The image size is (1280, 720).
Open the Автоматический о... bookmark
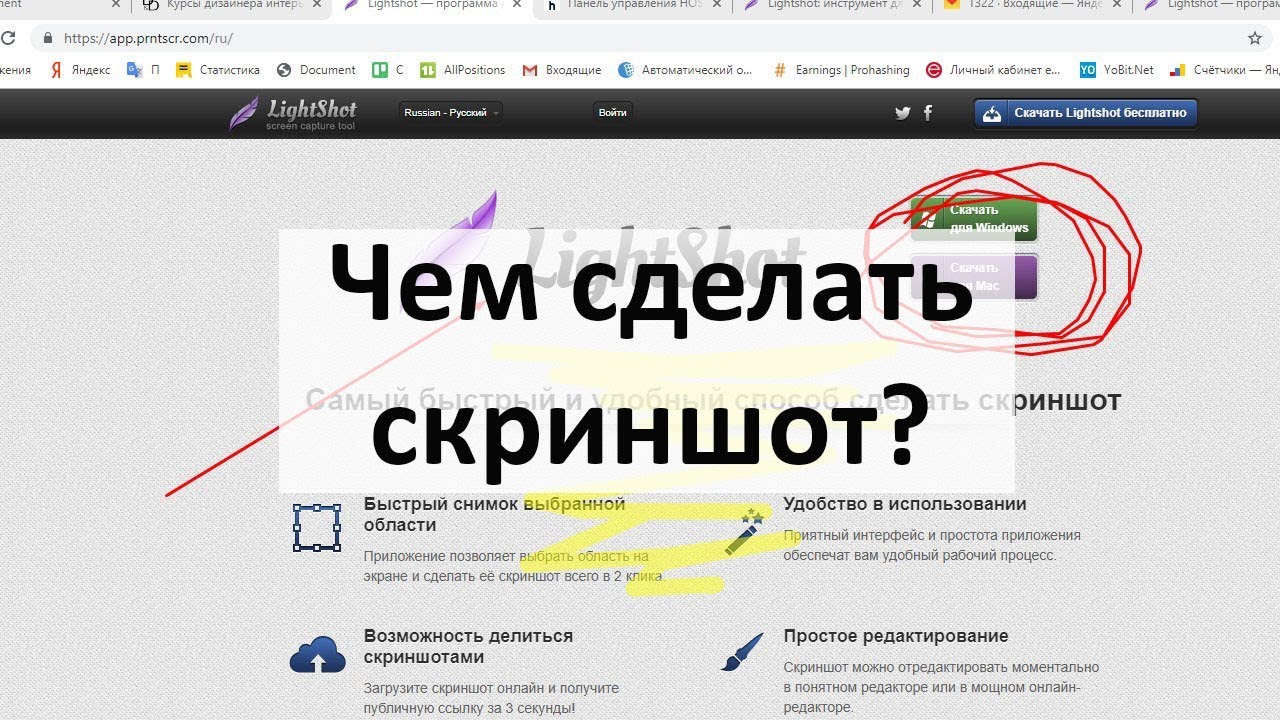tap(686, 70)
